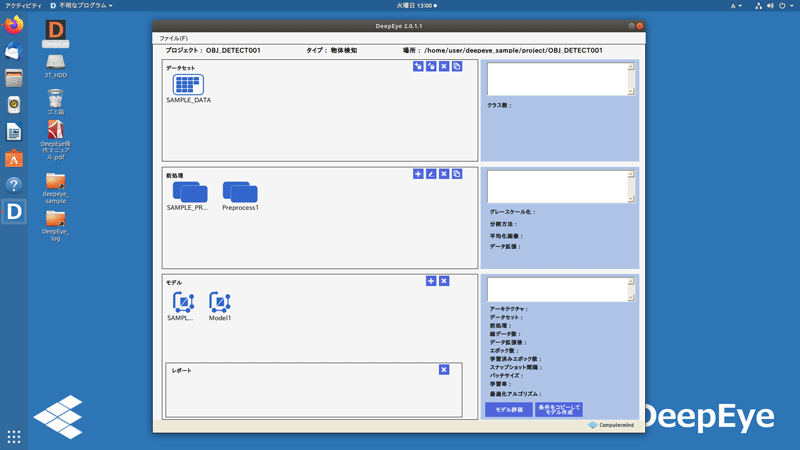Click the dataset description scrollbar up arrow
Viewport: 800px width, 450px height.
(631, 66)
